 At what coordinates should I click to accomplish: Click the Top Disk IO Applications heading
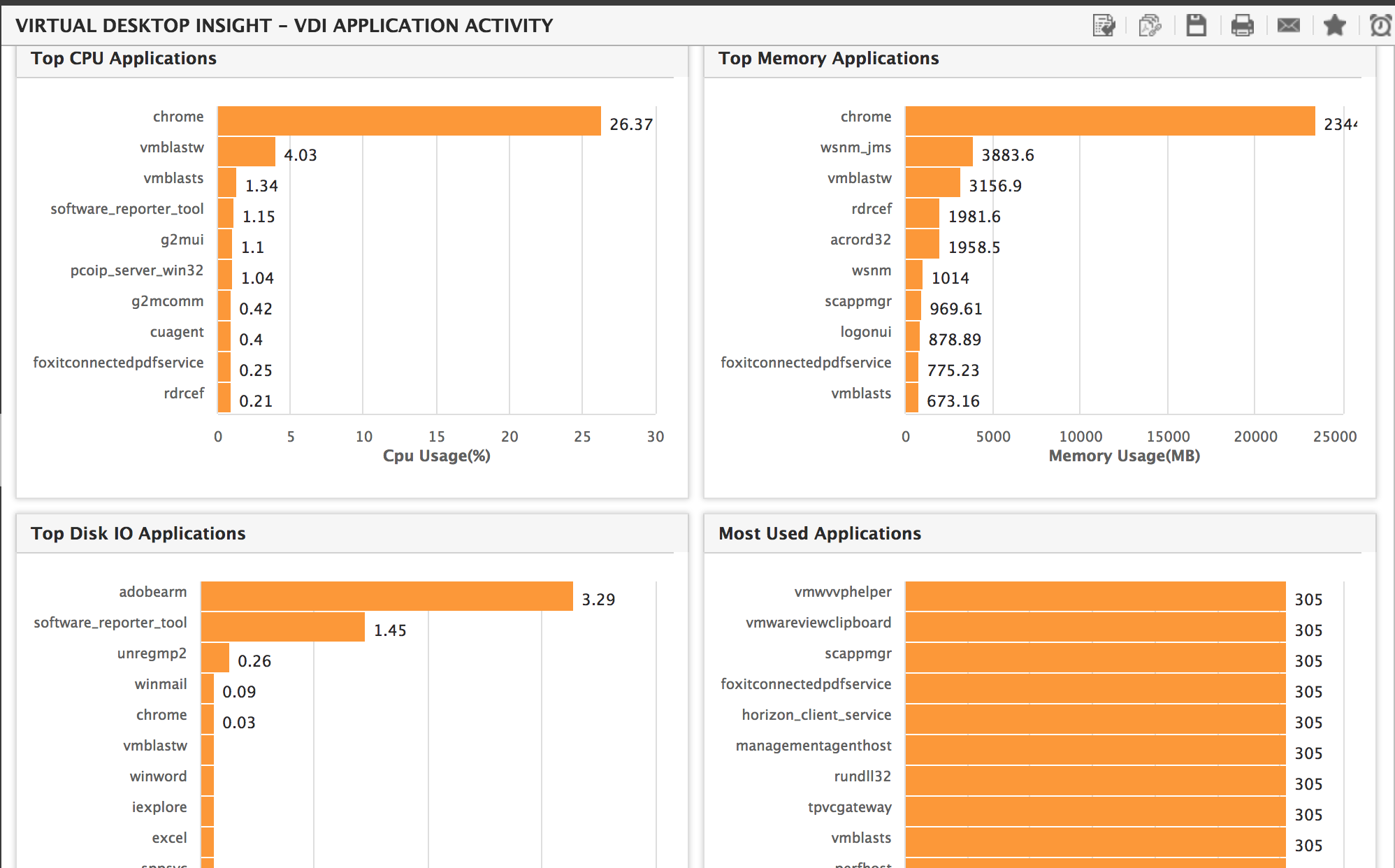pos(138,534)
